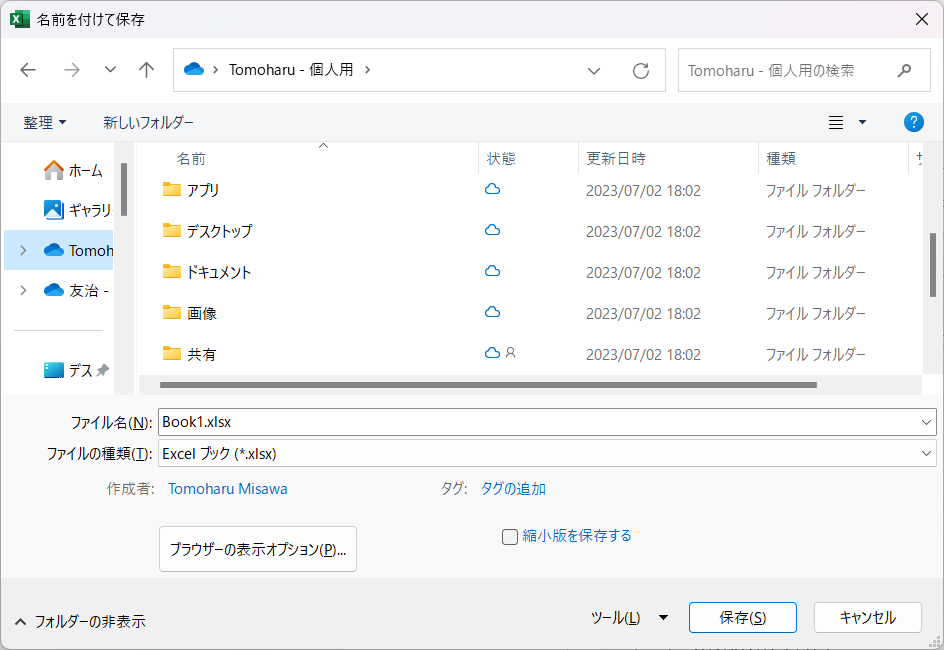Open the blue help icon

(913, 122)
